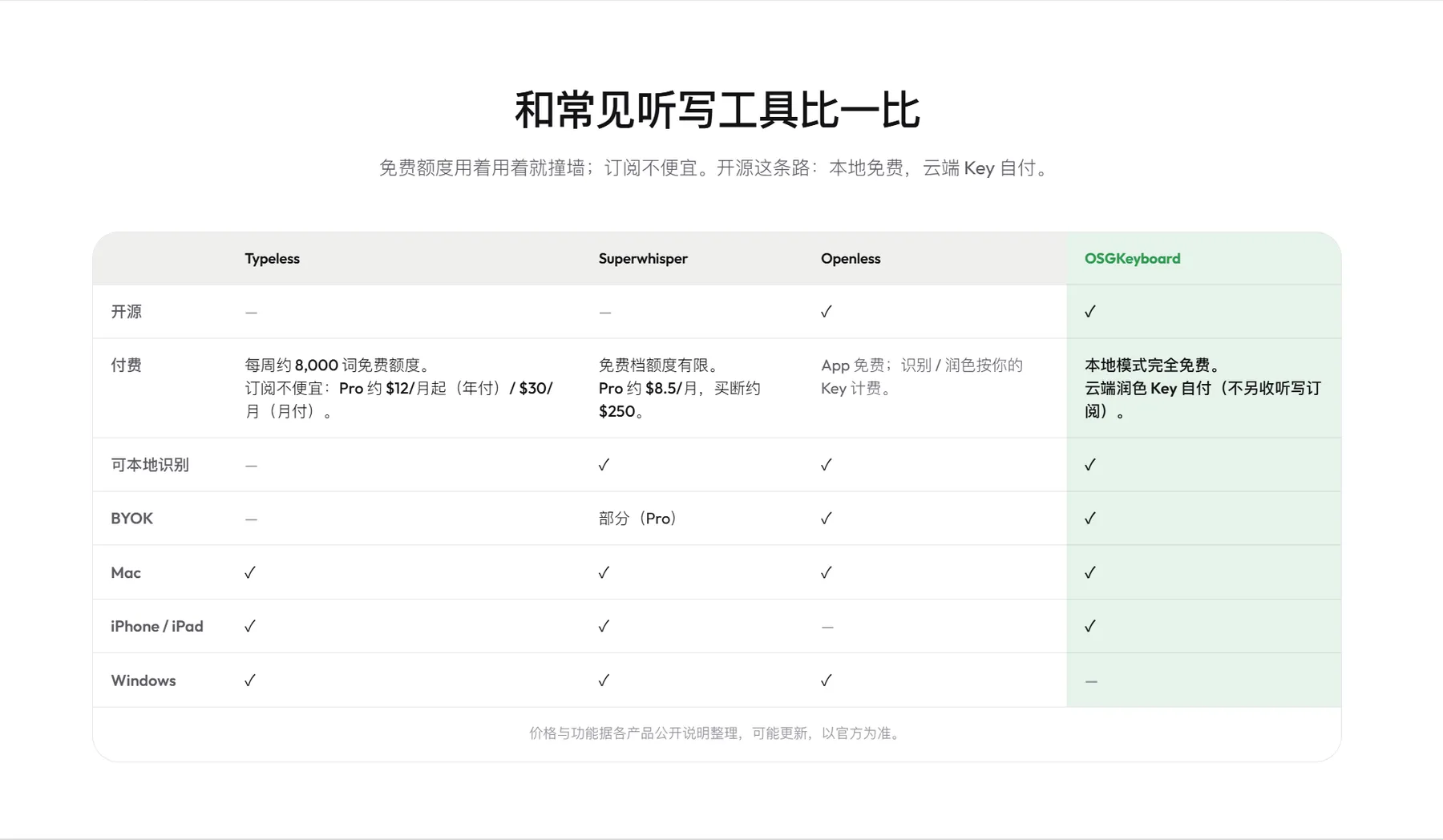1443x840 pixels.
Task: Select the Openless column header
Action: [851, 258]
